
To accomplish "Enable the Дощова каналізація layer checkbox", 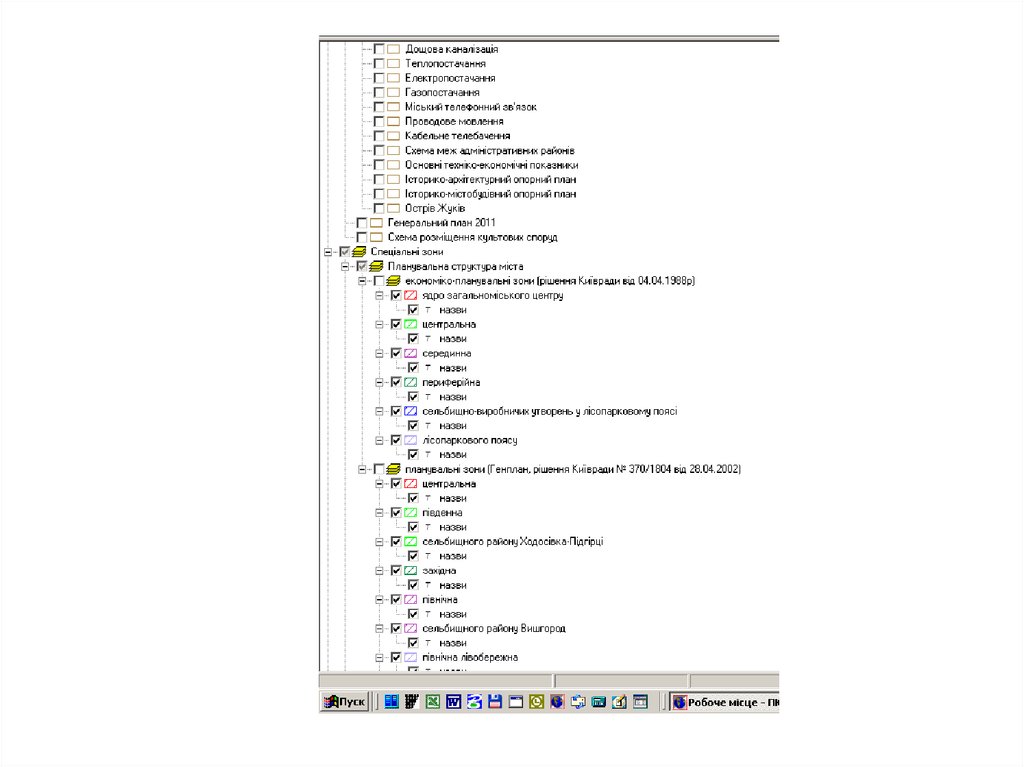I will pyautogui.click(x=379, y=49).
